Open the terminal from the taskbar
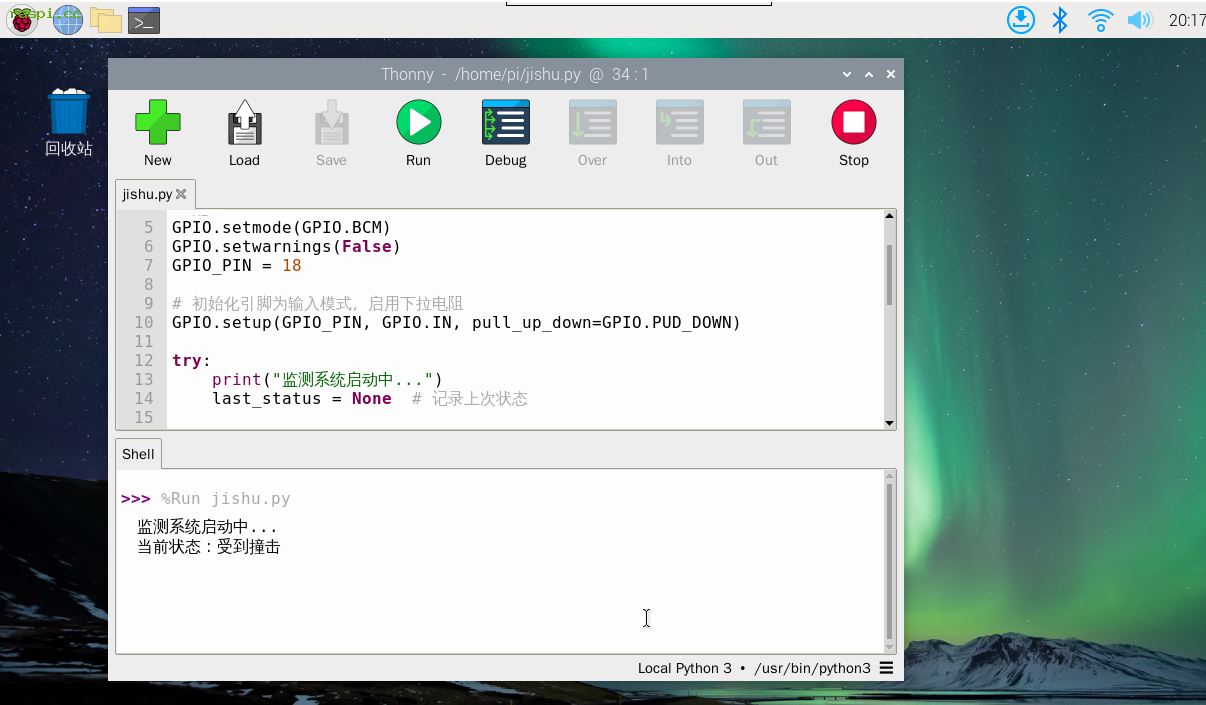 pos(144,19)
